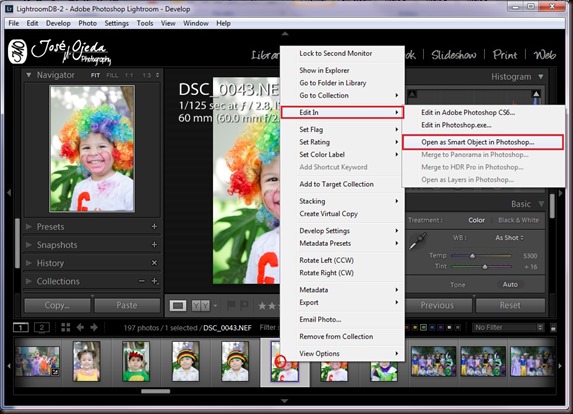Click the Collections minus icon
Image resolution: width=573 pixels, height=414 pixels.
click(x=142, y=281)
